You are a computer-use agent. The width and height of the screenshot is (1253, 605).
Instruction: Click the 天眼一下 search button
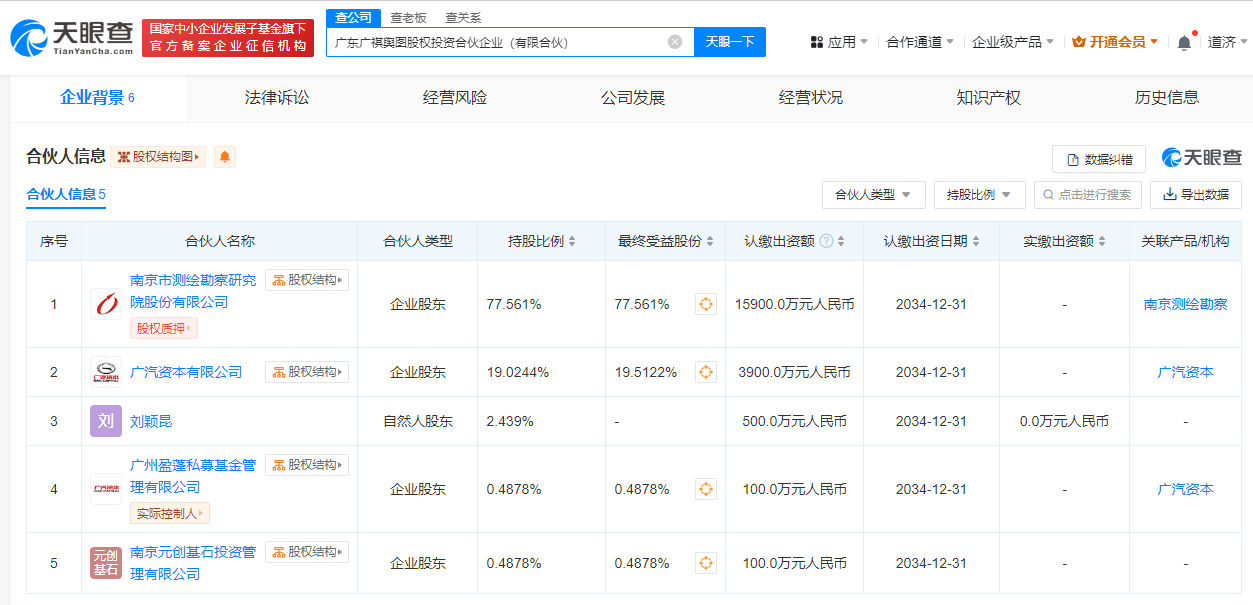(x=731, y=41)
